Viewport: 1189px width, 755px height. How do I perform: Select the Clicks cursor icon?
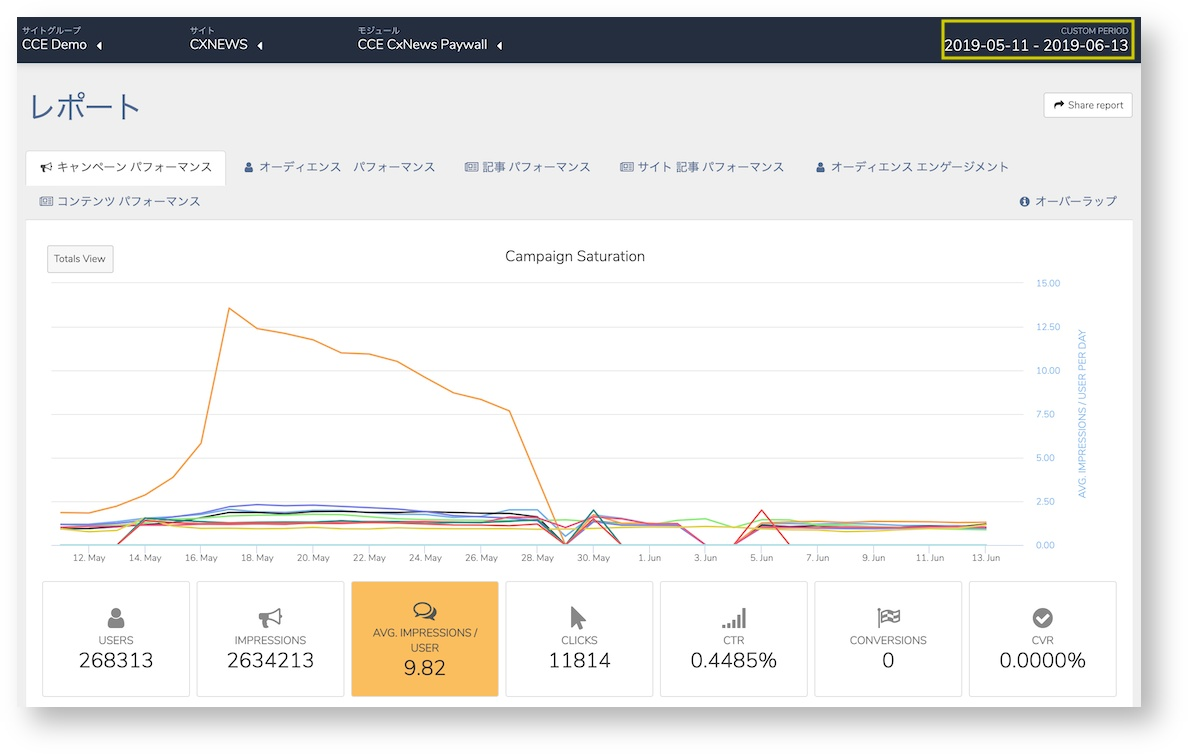point(578,618)
